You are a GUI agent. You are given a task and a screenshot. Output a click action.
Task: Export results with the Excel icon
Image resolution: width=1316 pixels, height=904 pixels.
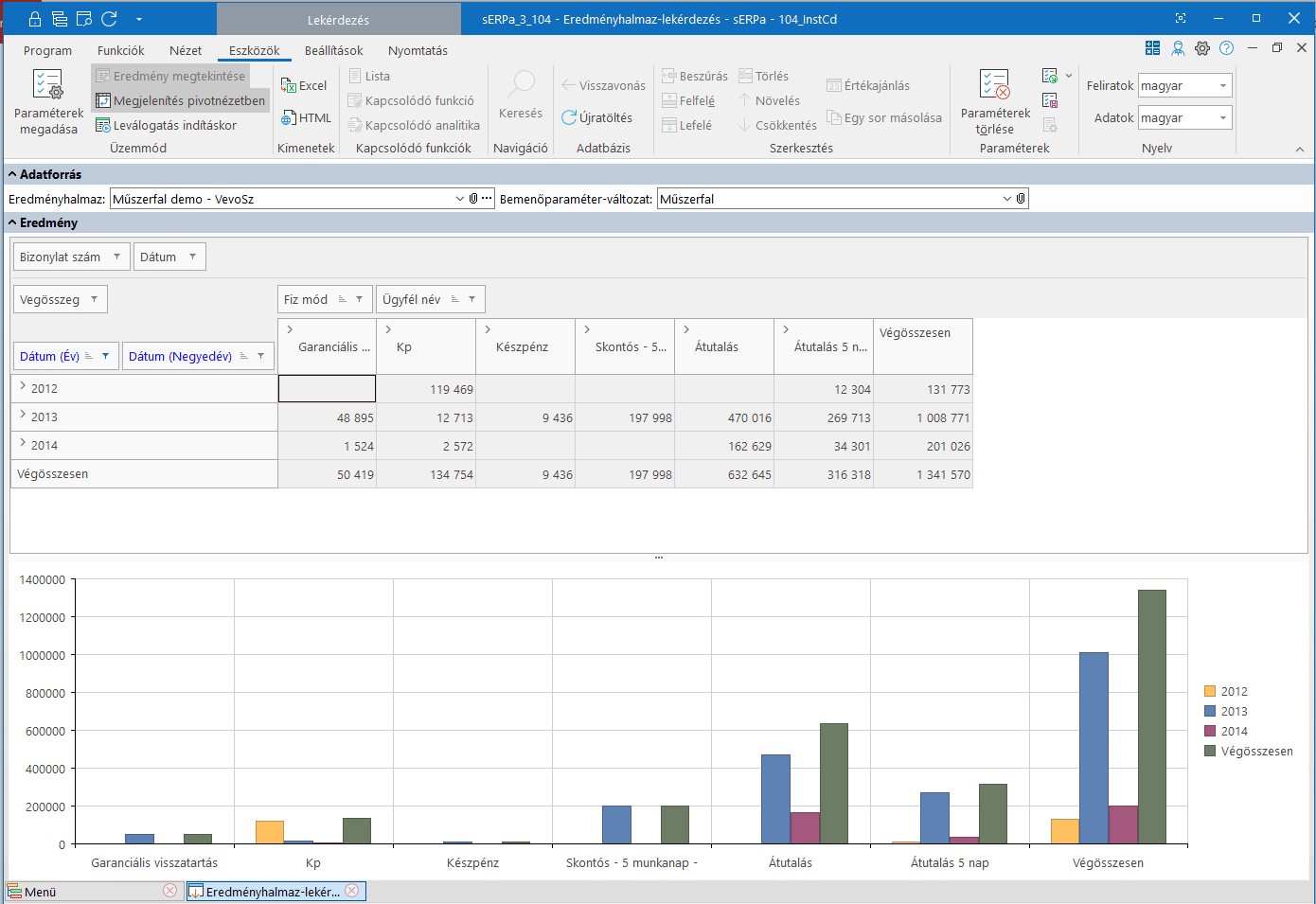coord(304,85)
